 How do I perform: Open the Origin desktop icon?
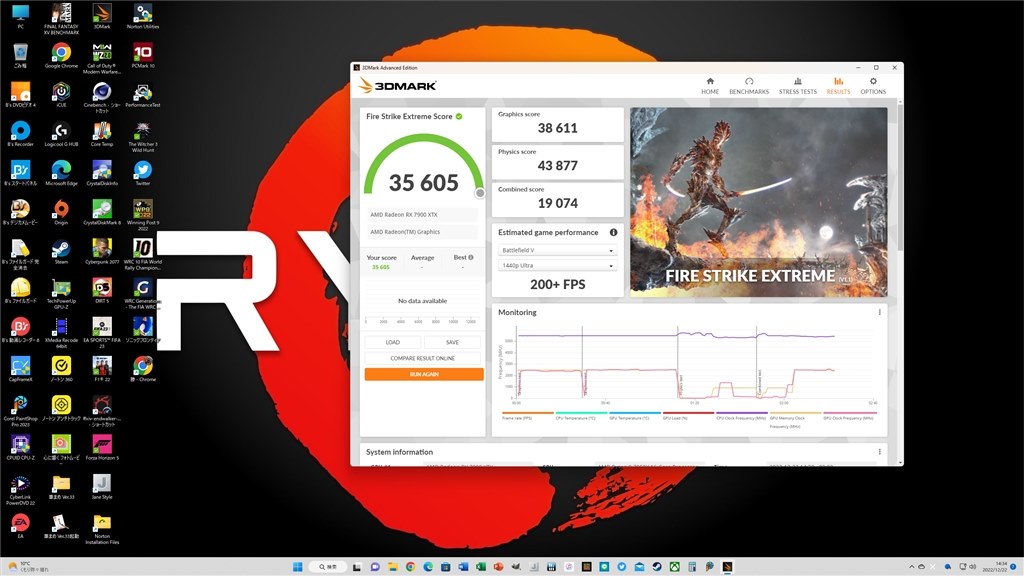click(61, 213)
